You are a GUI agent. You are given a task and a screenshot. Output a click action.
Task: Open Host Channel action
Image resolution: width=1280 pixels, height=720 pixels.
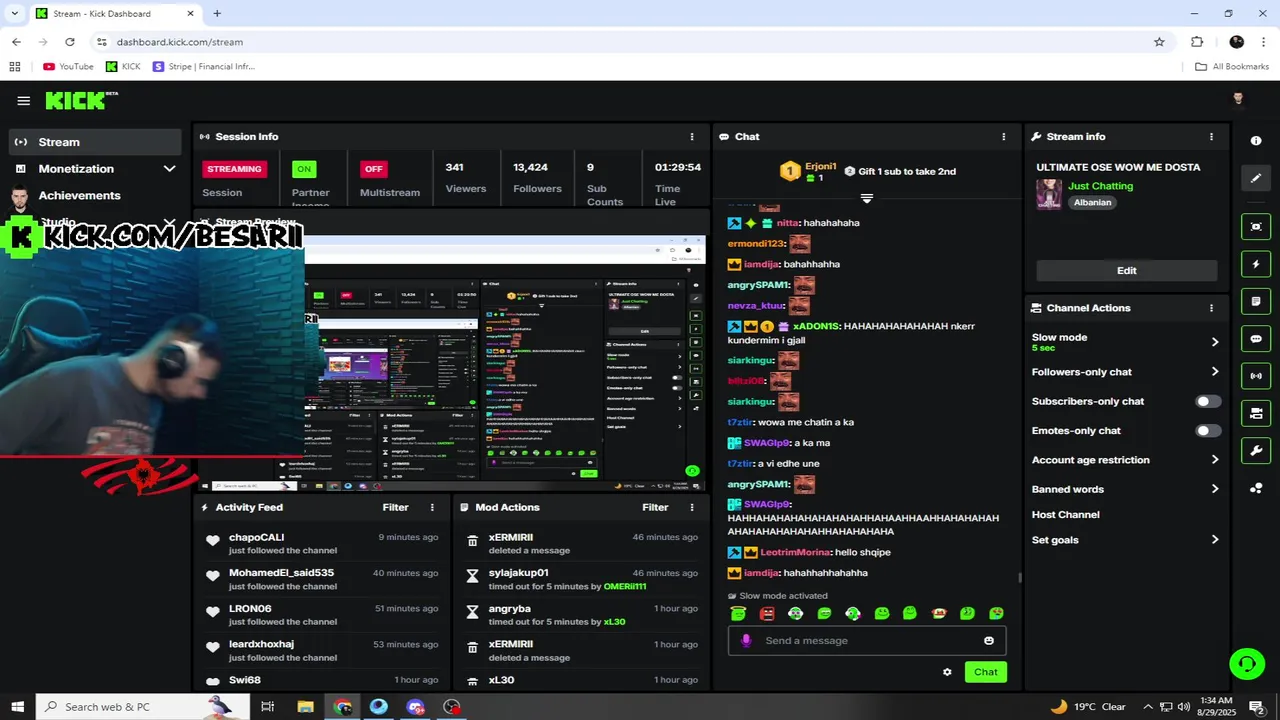(1065, 515)
